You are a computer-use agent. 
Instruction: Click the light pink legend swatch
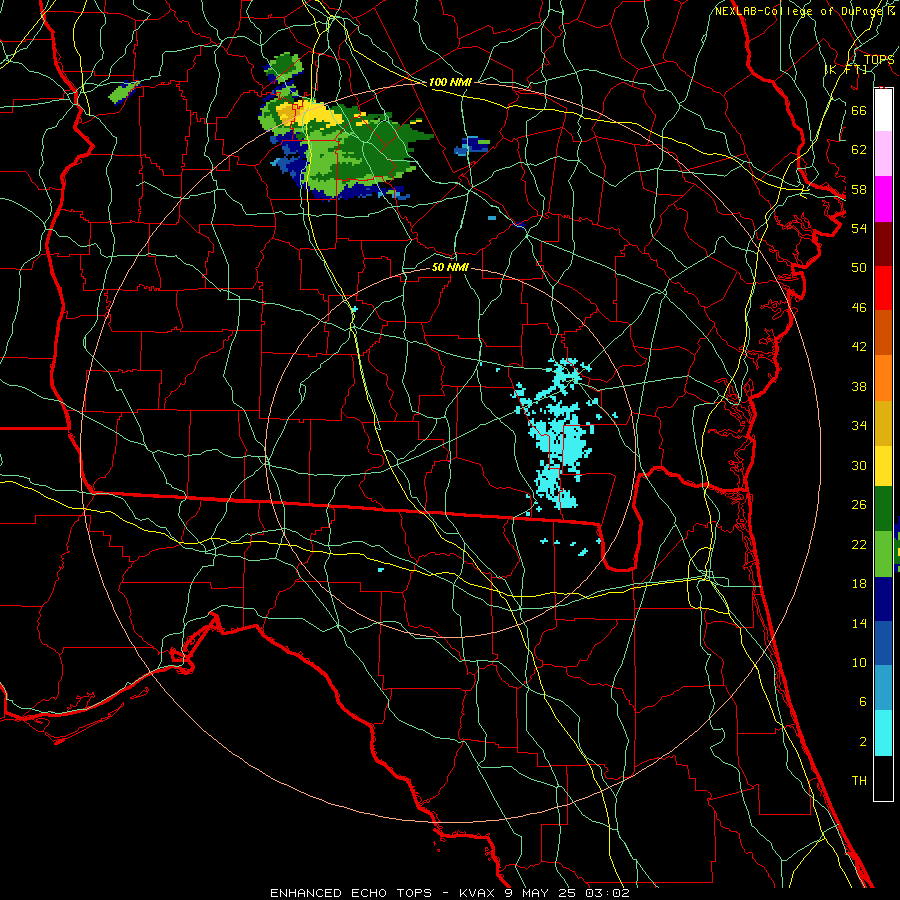point(883,153)
